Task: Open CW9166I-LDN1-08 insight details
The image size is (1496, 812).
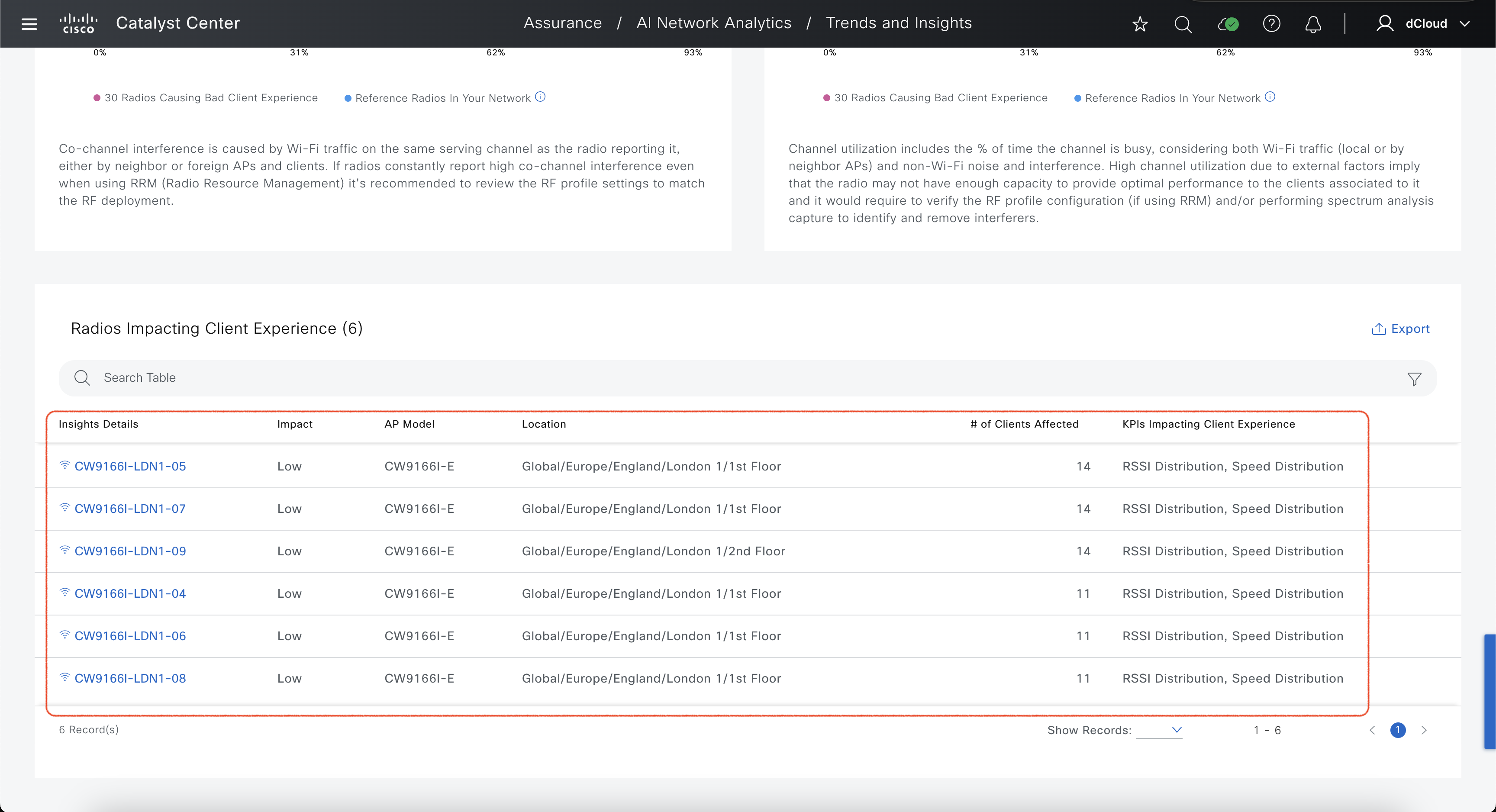Action: point(130,678)
